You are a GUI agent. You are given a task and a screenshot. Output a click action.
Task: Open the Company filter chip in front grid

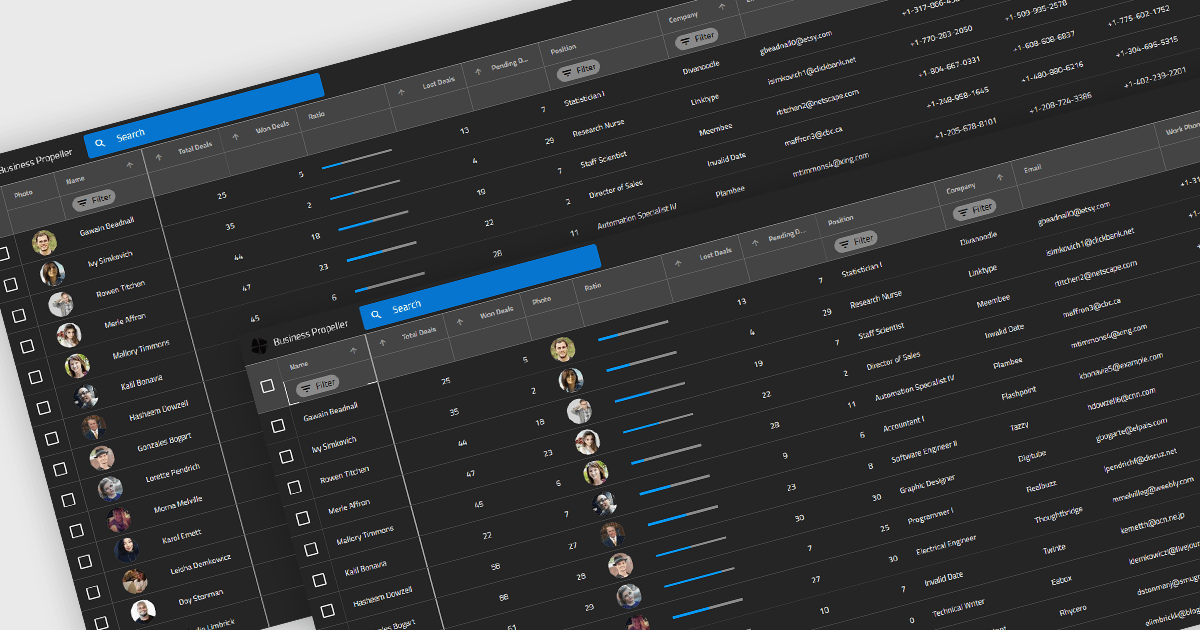pos(975,208)
